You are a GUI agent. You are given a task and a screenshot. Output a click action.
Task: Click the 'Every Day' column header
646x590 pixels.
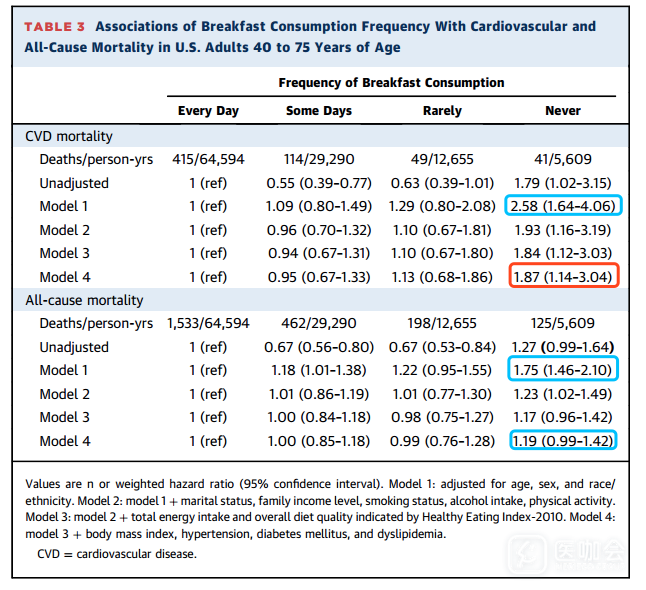pyautogui.click(x=208, y=111)
